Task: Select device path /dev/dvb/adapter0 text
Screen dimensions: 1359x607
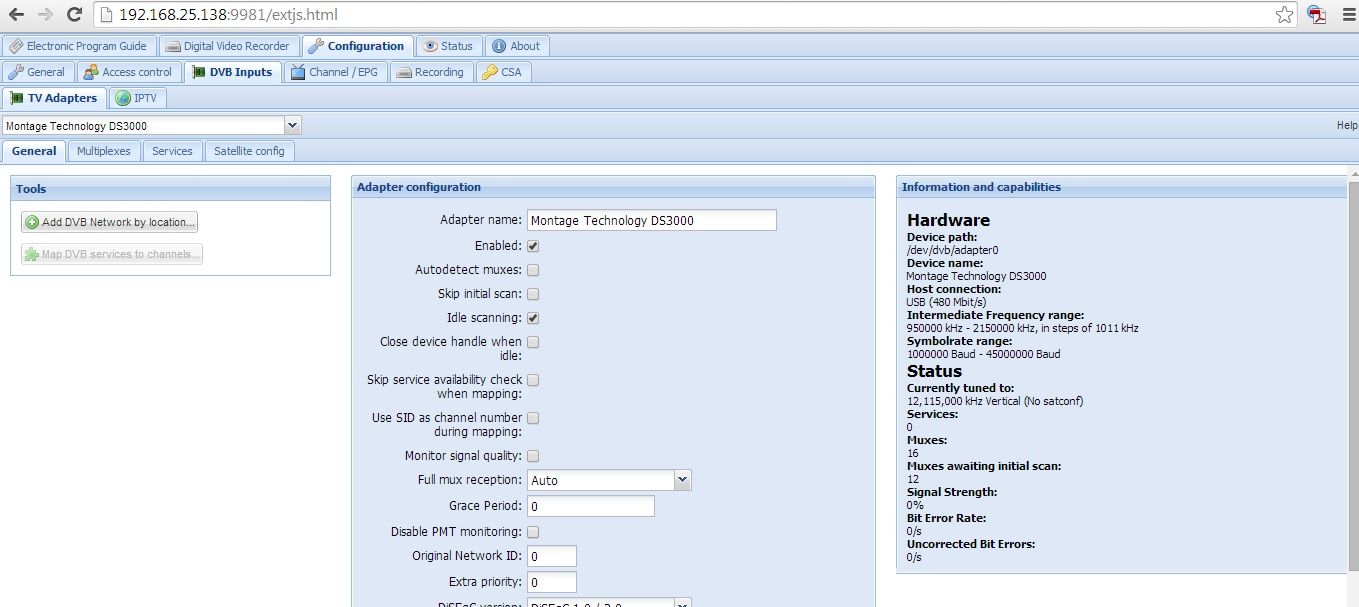Action: pyautogui.click(x=952, y=250)
